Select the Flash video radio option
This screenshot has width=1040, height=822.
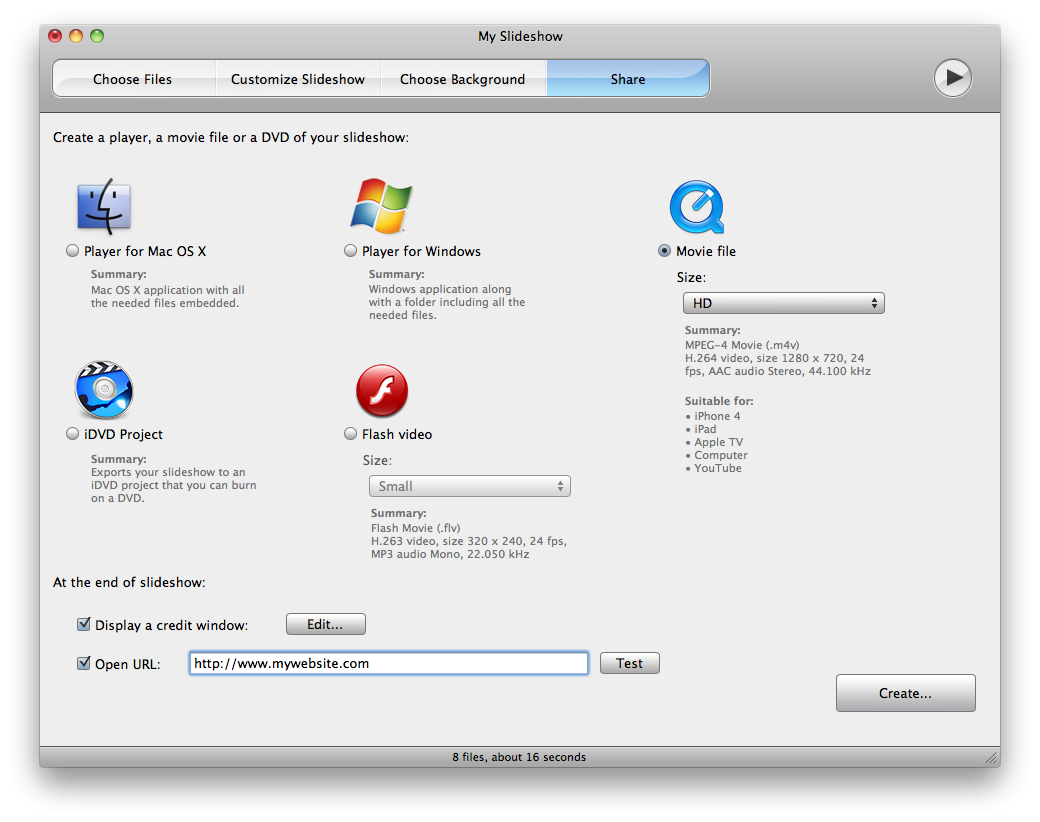tap(351, 434)
